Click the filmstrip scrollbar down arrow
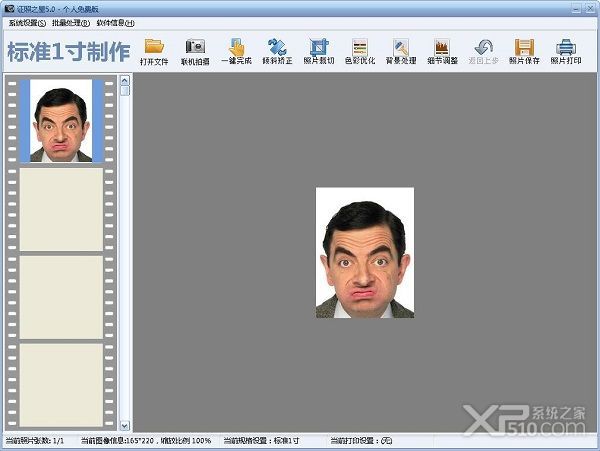The height and width of the screenshot is (451, 600). coord(125,425)
